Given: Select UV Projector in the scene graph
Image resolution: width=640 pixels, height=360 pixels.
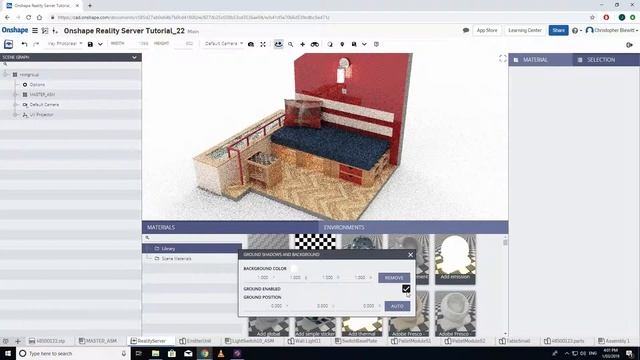Looking at the screenshot, I should coord(41,115).
